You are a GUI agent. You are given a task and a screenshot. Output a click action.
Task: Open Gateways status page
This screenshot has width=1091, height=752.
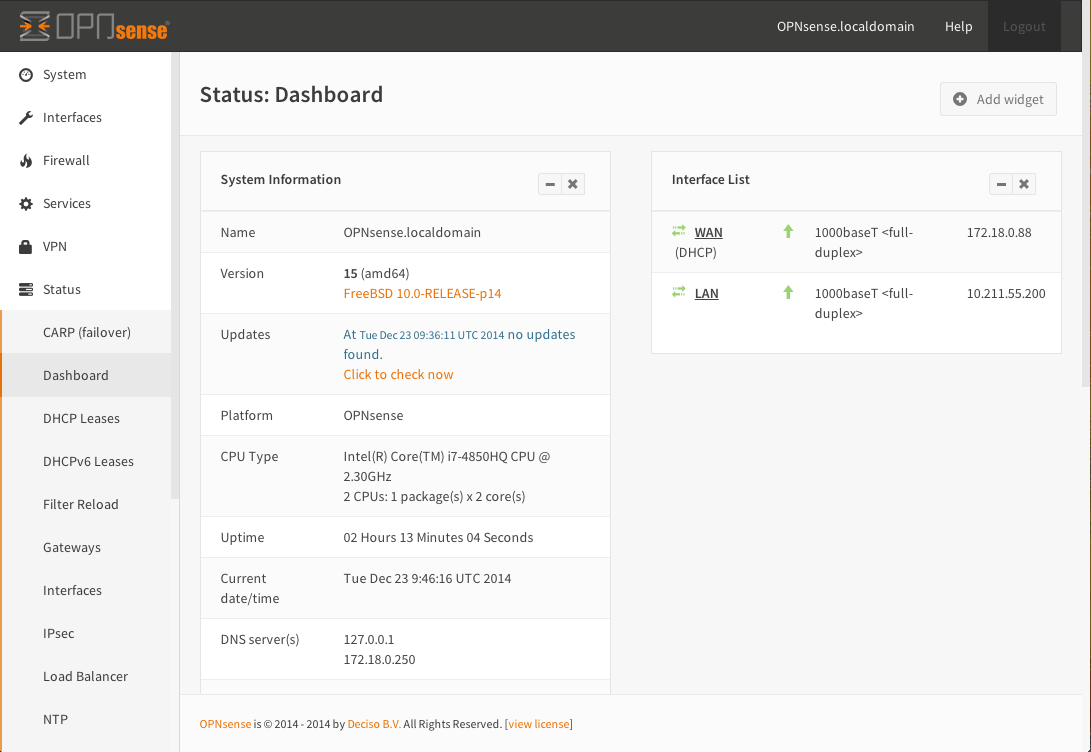coord(86,547)
